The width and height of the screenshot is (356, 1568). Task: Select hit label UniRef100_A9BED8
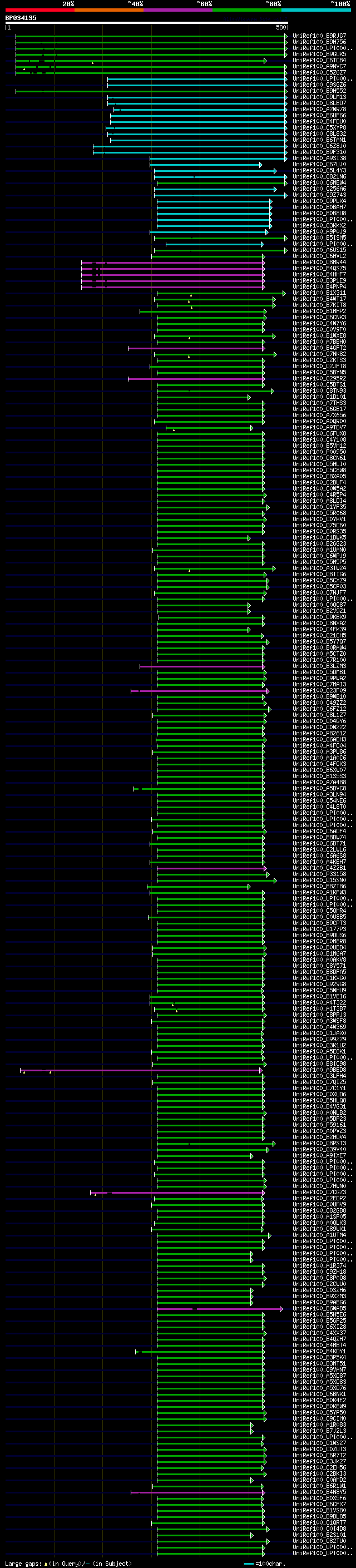[x=319, y=1070]
